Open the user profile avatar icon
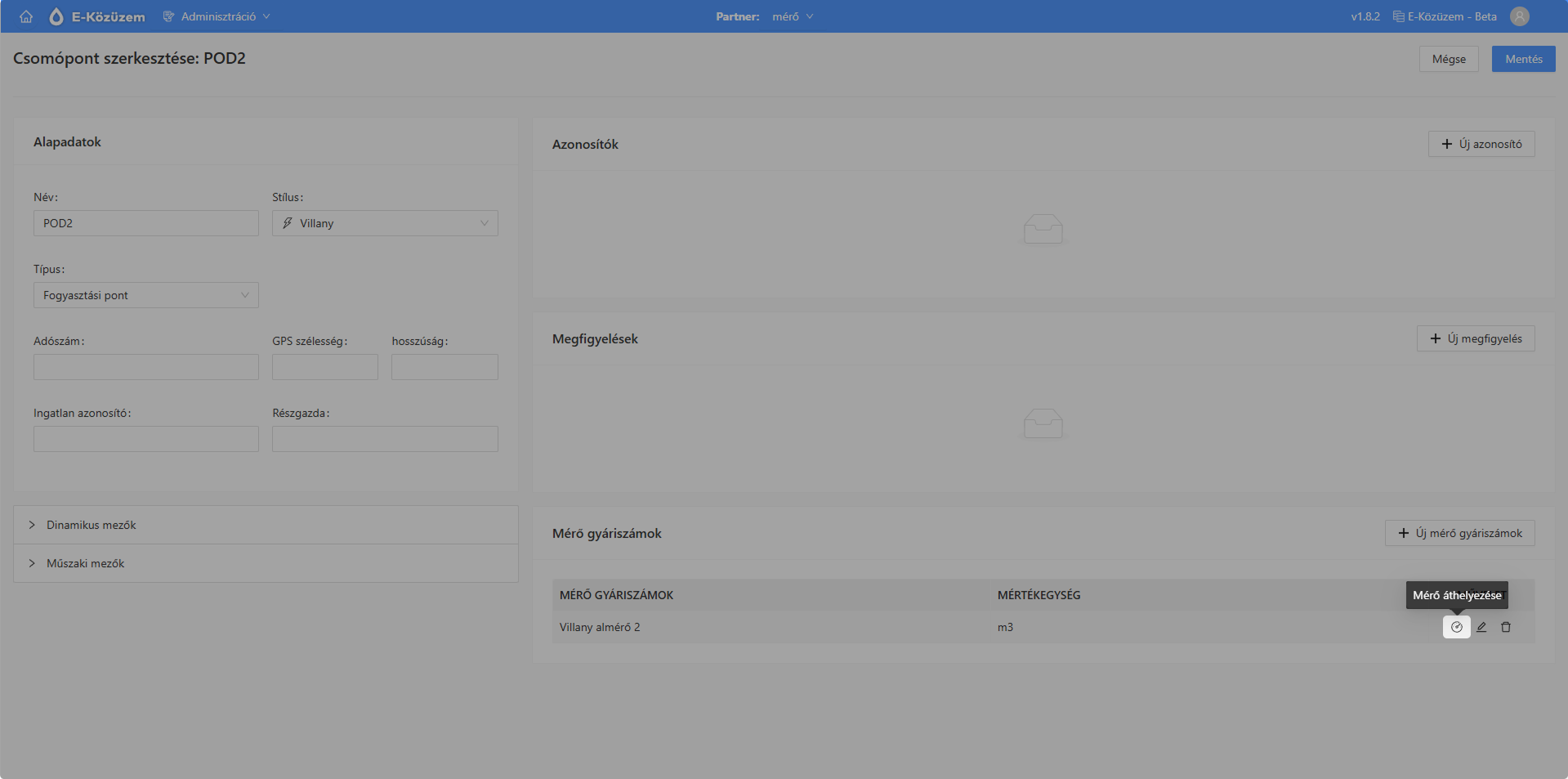This screenshot has height=779, width=1568. [1519, 16]
